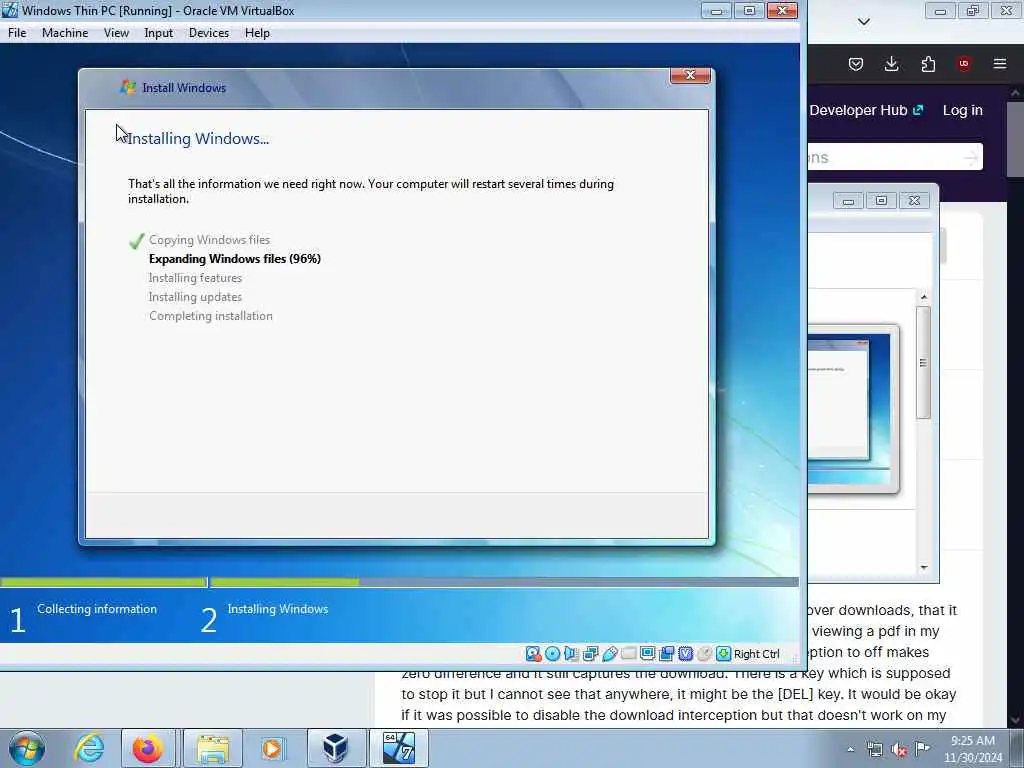Click the audio status icon in VirtualBox
The height and width of the screenshot is (768, 1024).
pyautogui.click(x=571, y=654)
